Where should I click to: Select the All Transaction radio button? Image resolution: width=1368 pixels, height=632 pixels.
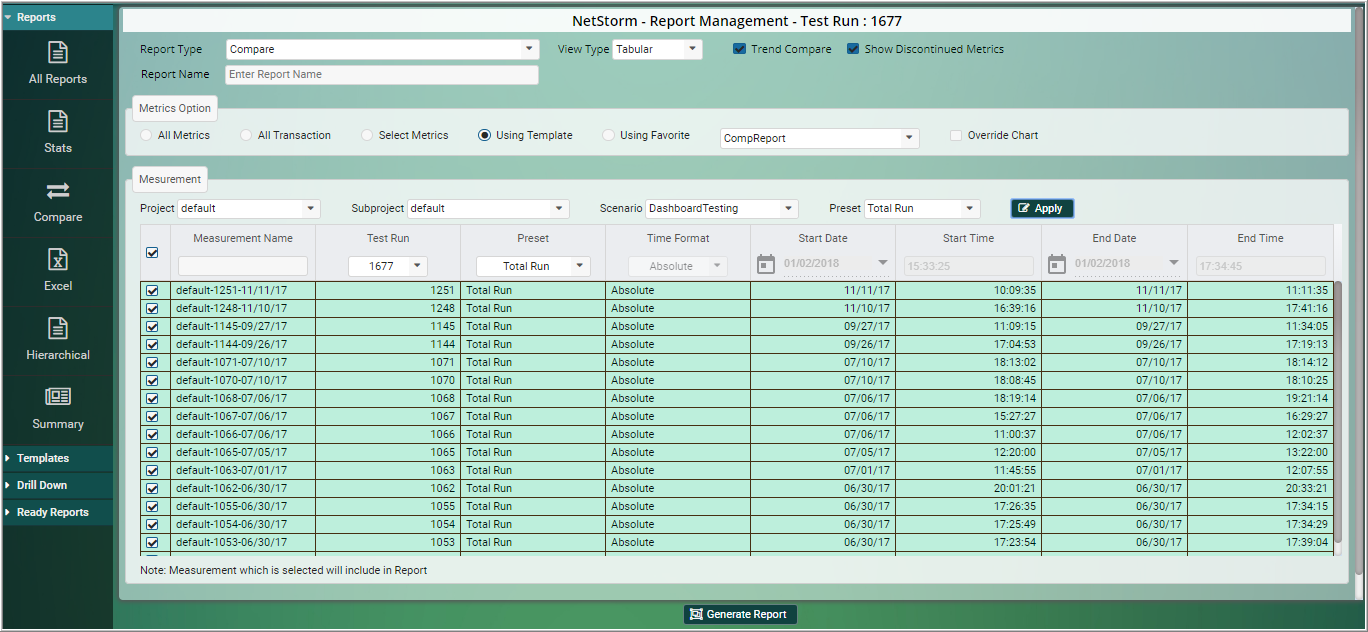[246, 135]
